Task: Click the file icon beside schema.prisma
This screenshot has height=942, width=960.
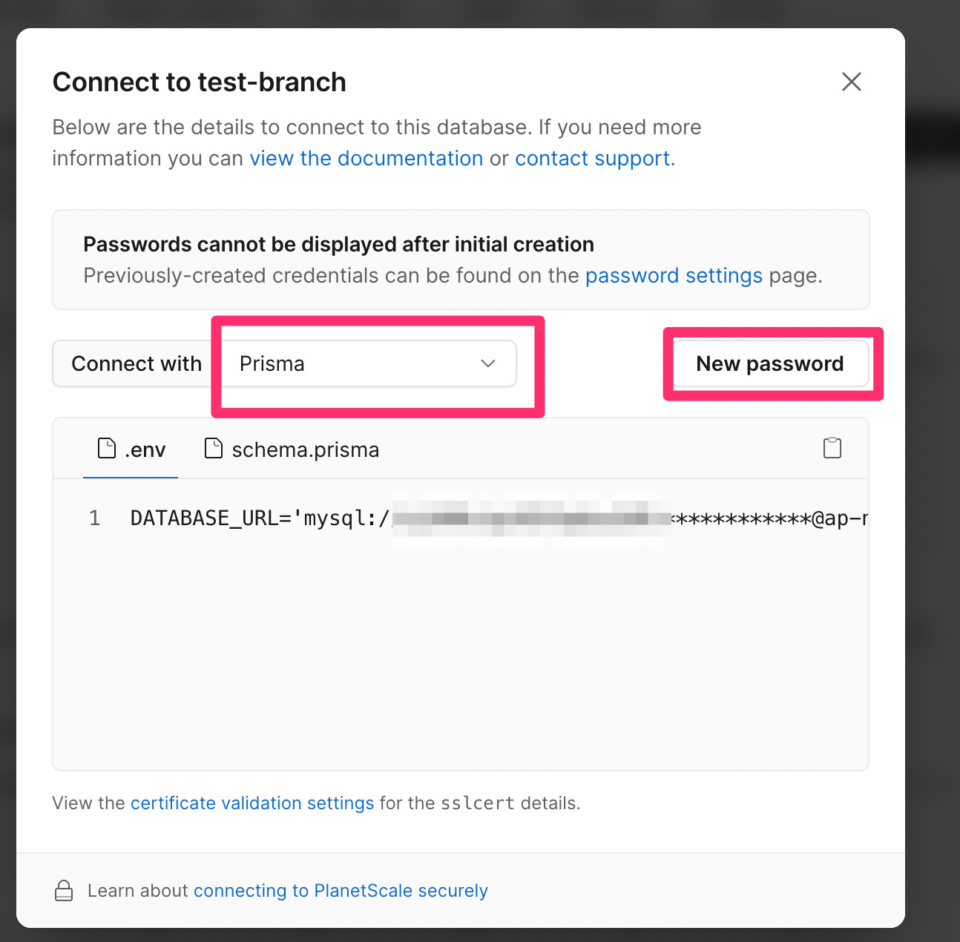Action: click(x=213, y=449)
